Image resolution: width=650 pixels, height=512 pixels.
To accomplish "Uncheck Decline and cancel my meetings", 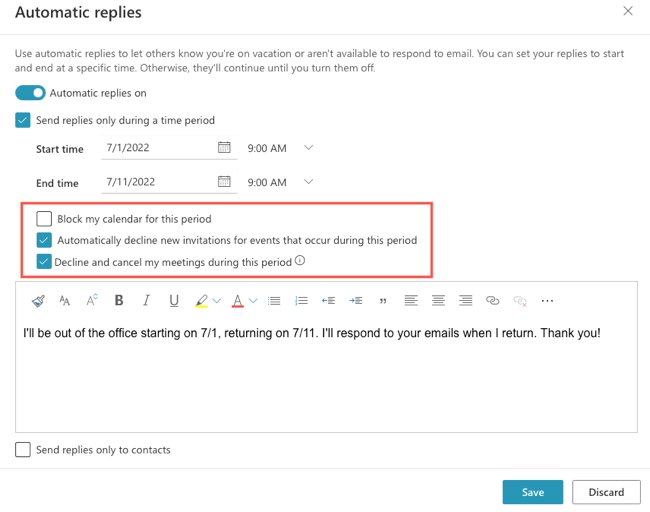I will click(x=44, y=262).
